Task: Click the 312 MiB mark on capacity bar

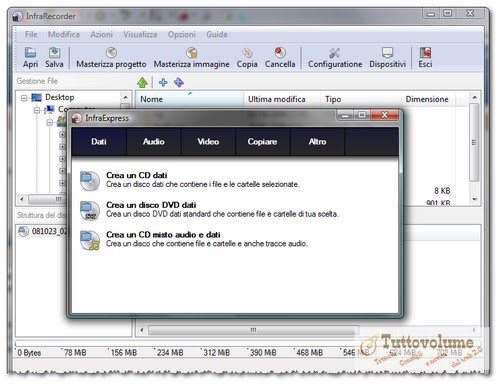Action: (x=216, y=353)
